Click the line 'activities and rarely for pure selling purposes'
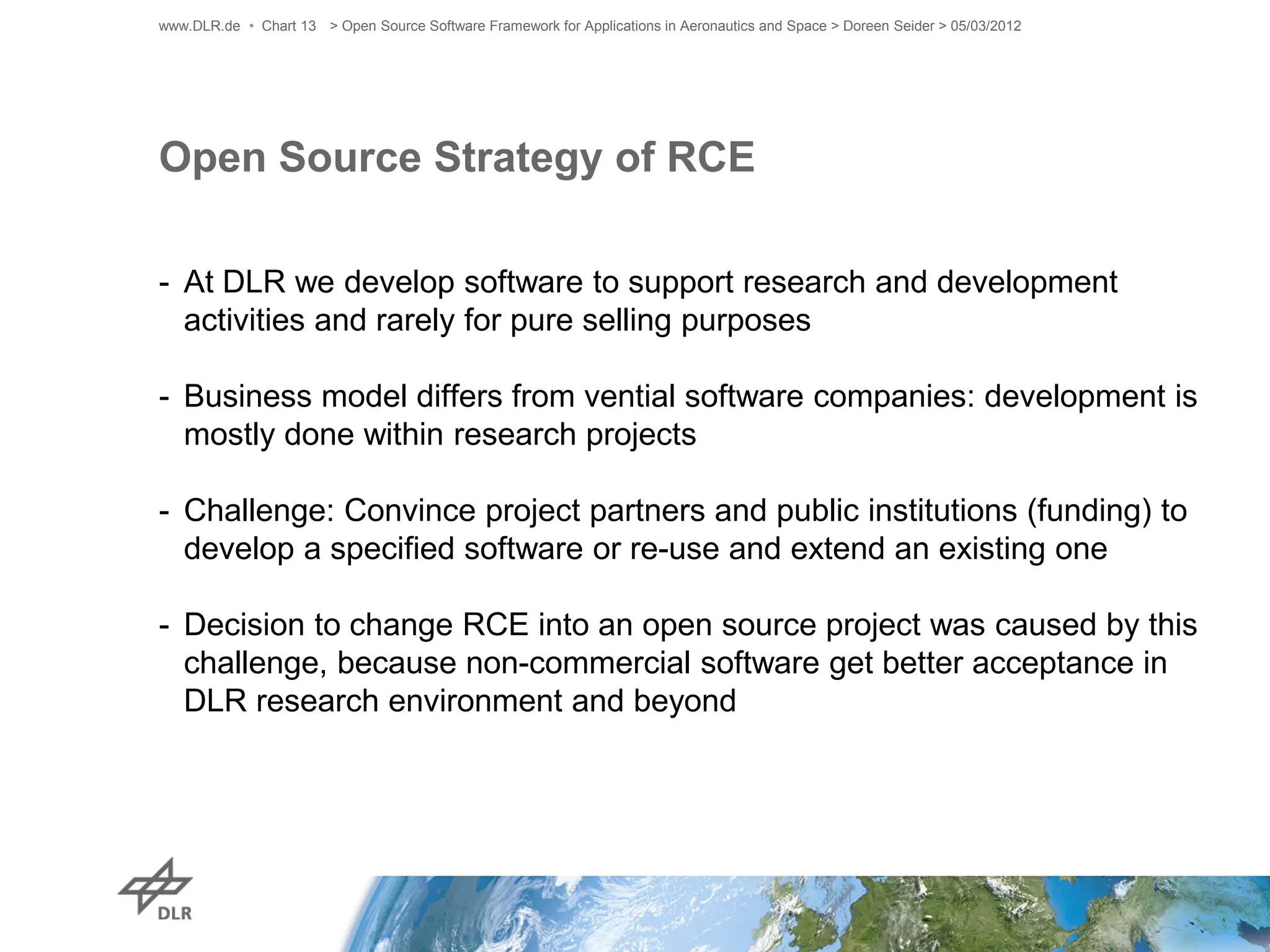Screen dimensions: 1270x952 point(497,321)
